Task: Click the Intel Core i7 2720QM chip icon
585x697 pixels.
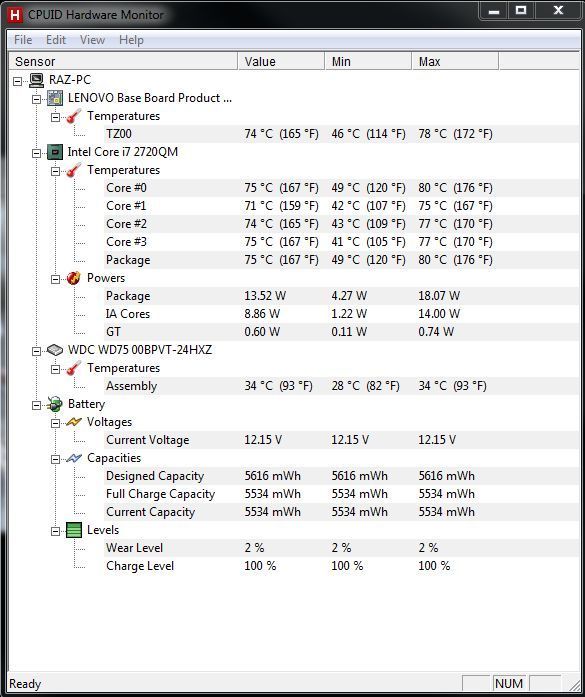Action: (x=55, y=152)
